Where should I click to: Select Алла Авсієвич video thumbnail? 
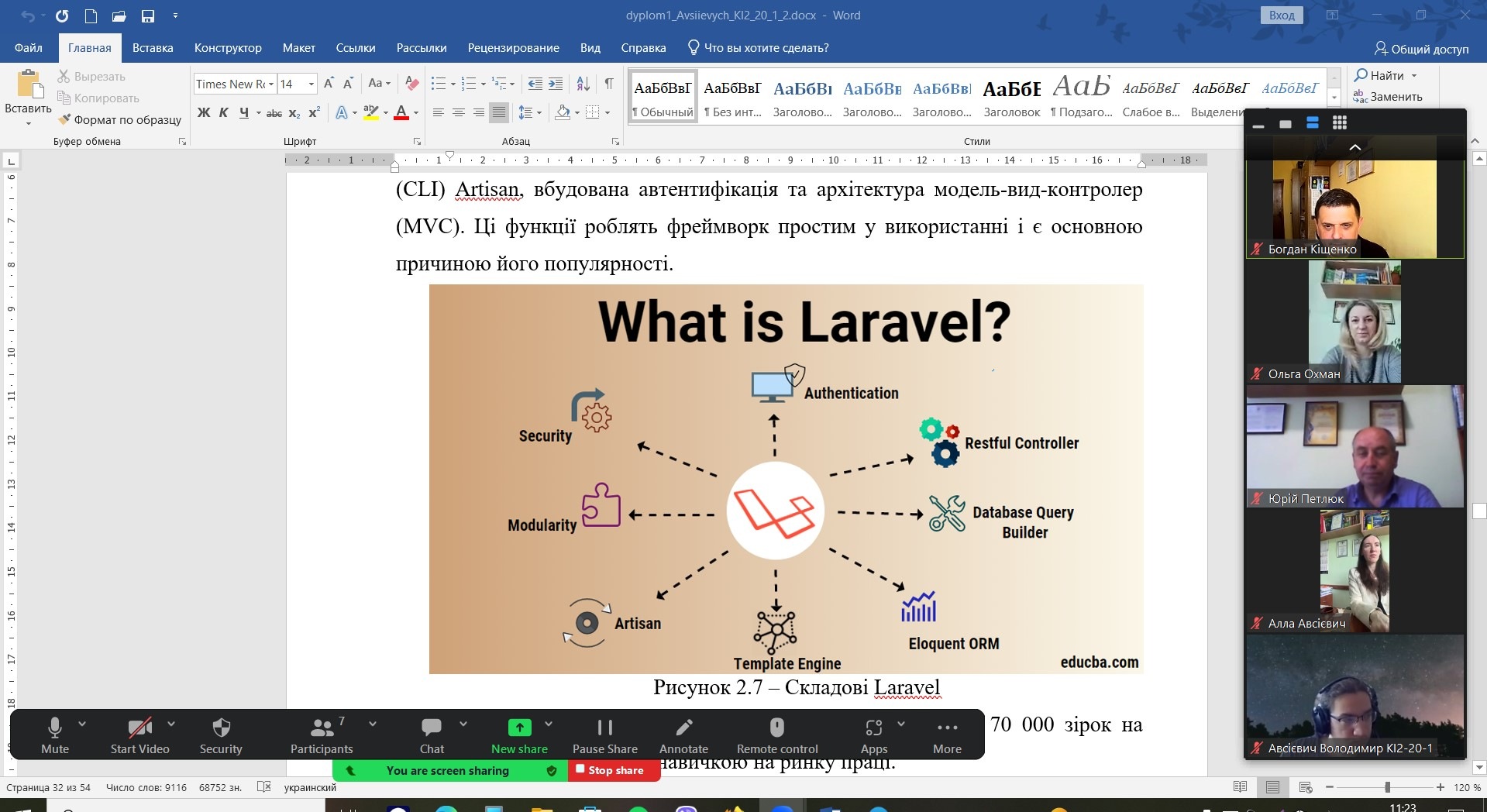[x=1354, y=571]
